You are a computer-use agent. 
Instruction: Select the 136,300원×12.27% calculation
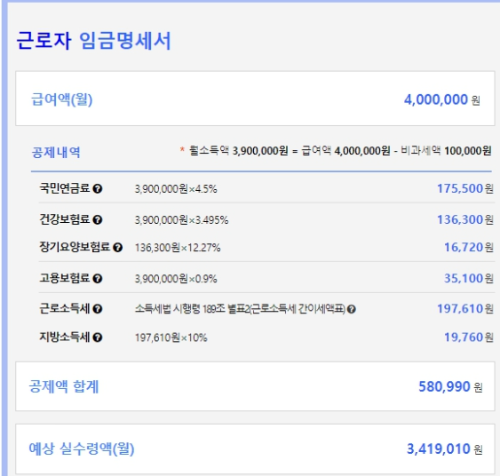[x=177, y=248]
